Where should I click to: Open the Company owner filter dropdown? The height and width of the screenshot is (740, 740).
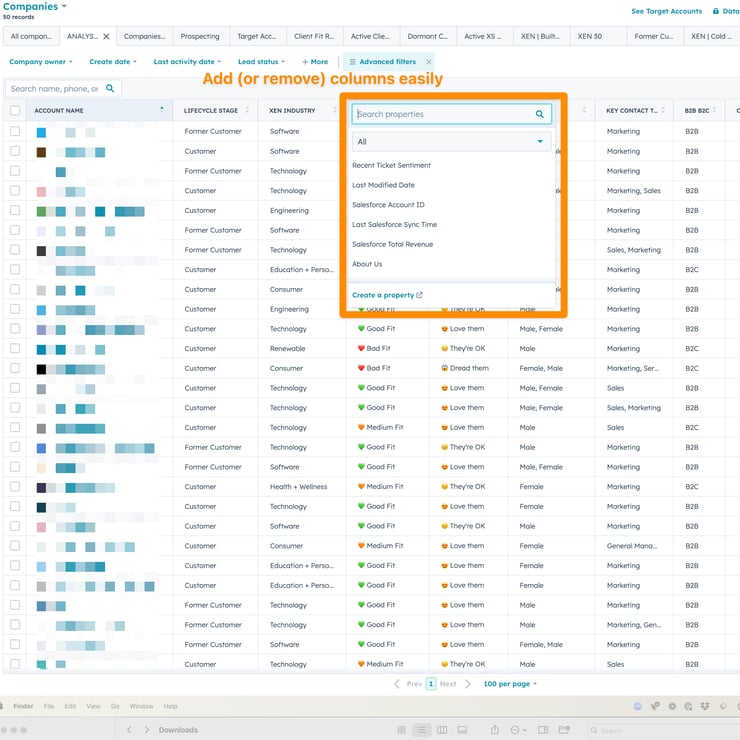(x=41, y=62)
